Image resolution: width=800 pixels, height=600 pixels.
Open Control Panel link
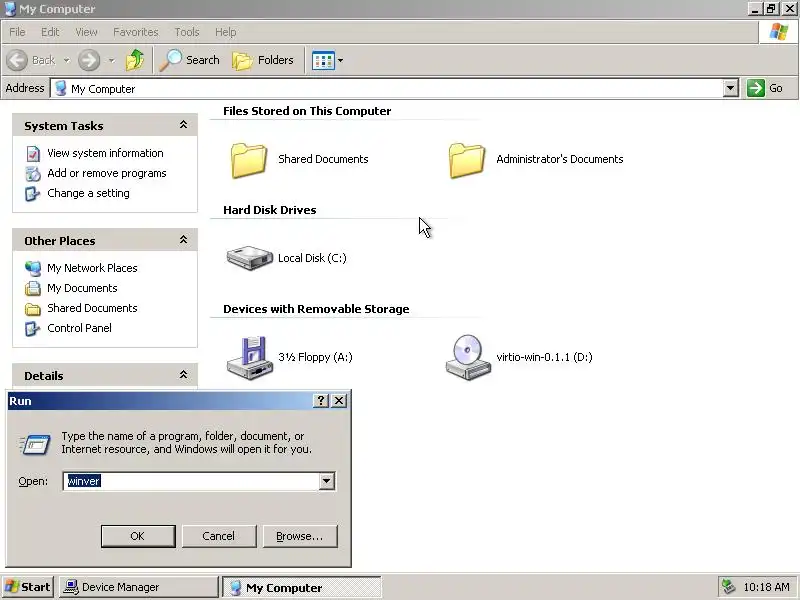point(79,328)
